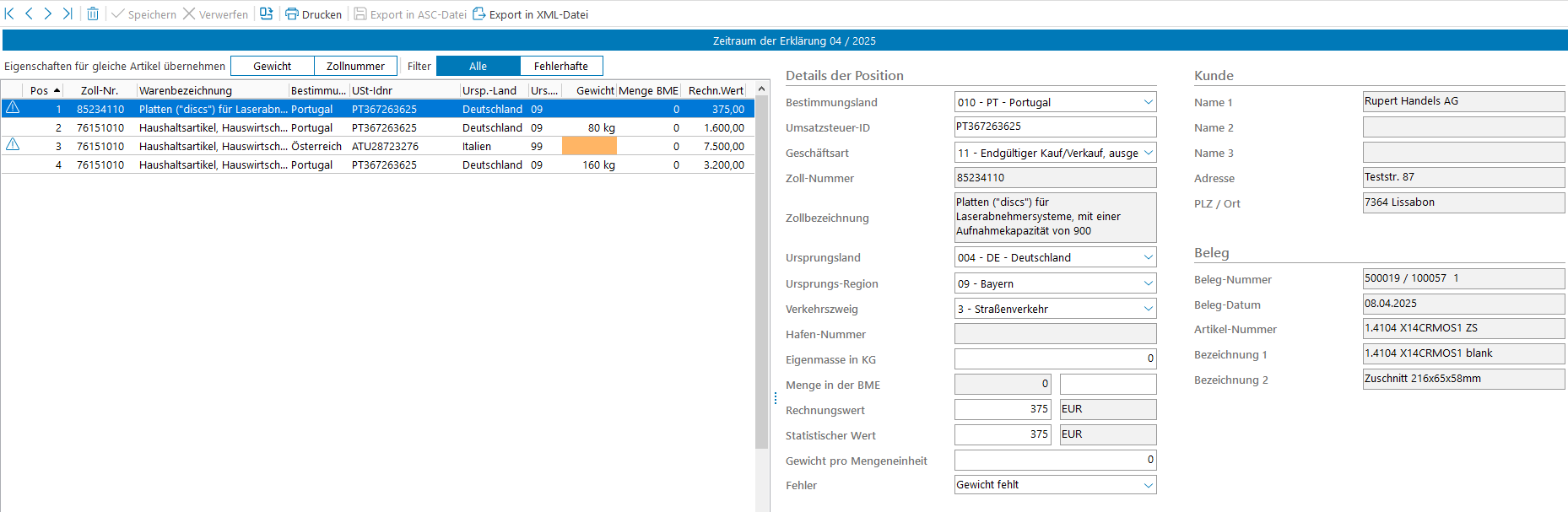Select the Fehlerhafte filter

click(560, 66)
